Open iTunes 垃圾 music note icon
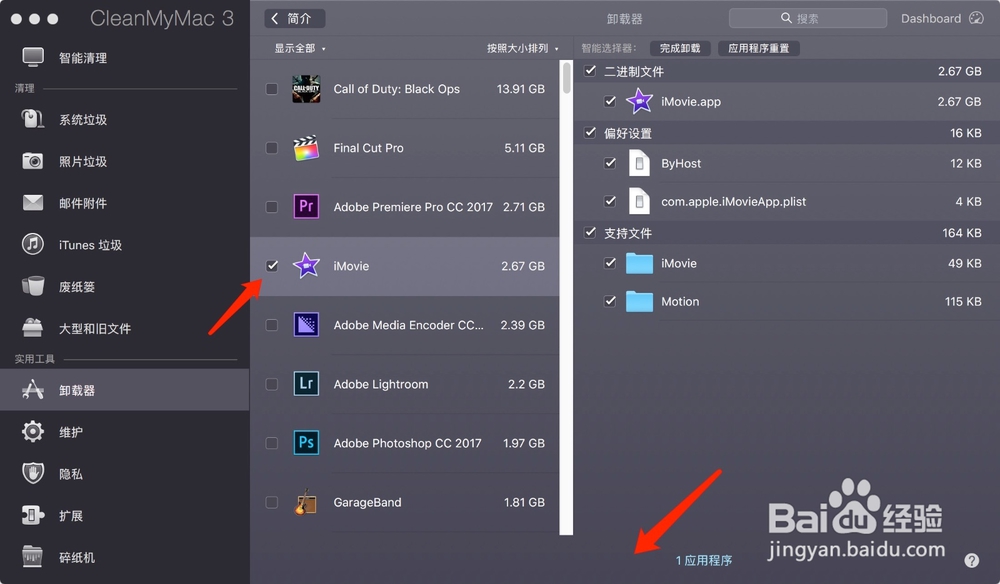The height and width of the screenshot is (584, 1000). (33, 244)
